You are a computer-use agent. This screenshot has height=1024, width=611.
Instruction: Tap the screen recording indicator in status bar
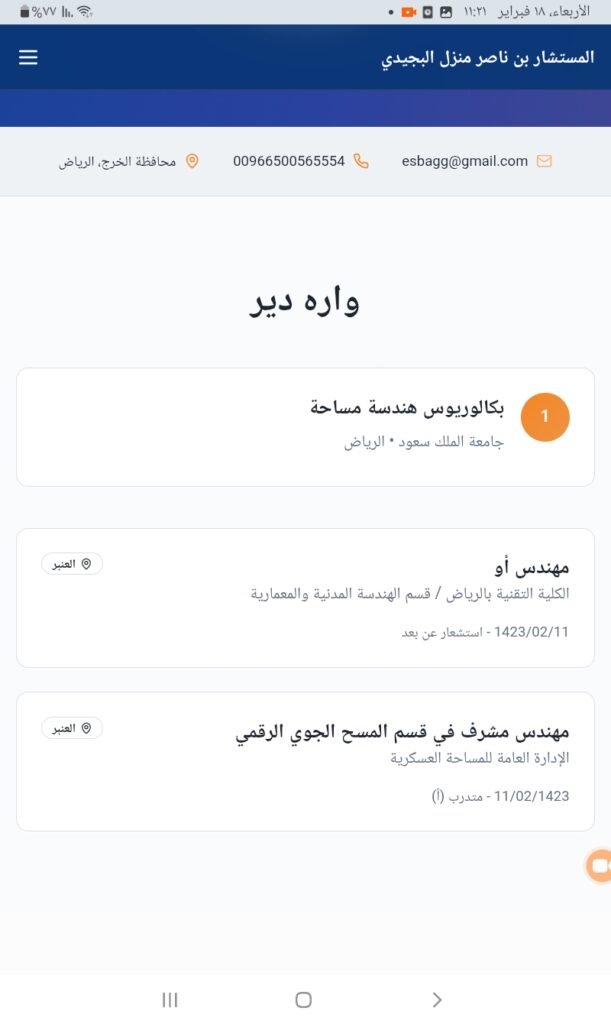[408, 12]
